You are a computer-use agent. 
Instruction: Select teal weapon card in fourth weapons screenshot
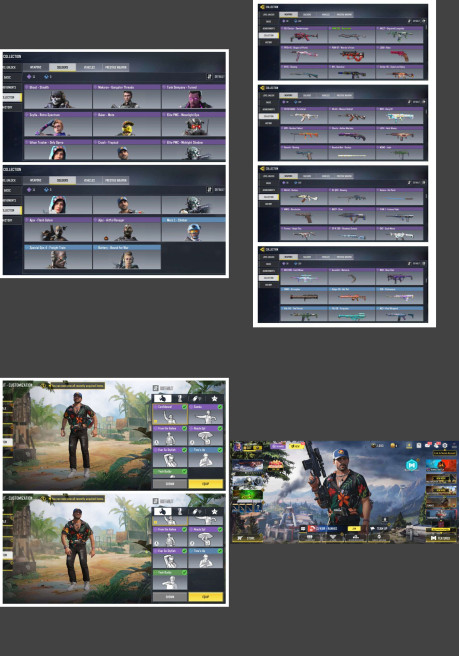(x=351, y=315)
